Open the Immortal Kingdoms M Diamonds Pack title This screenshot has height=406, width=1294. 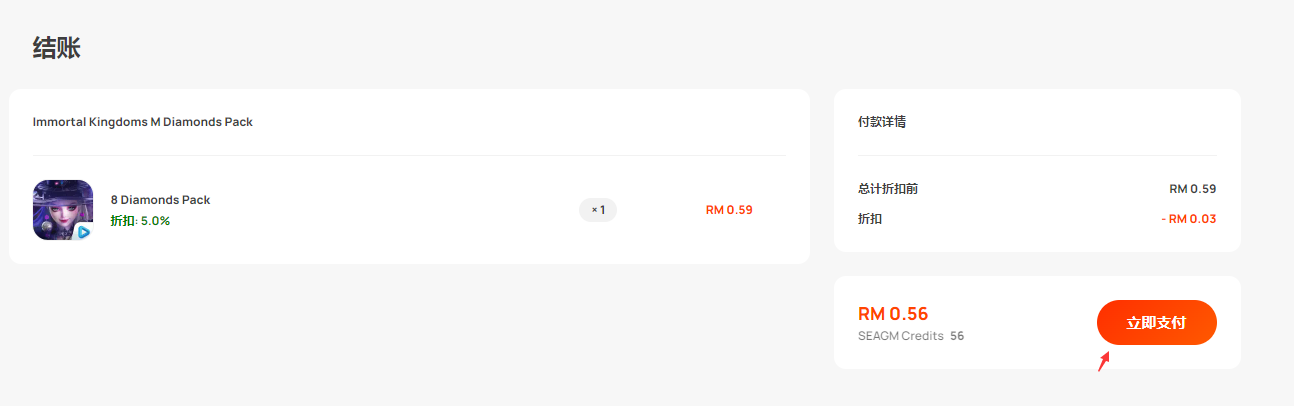143,122
